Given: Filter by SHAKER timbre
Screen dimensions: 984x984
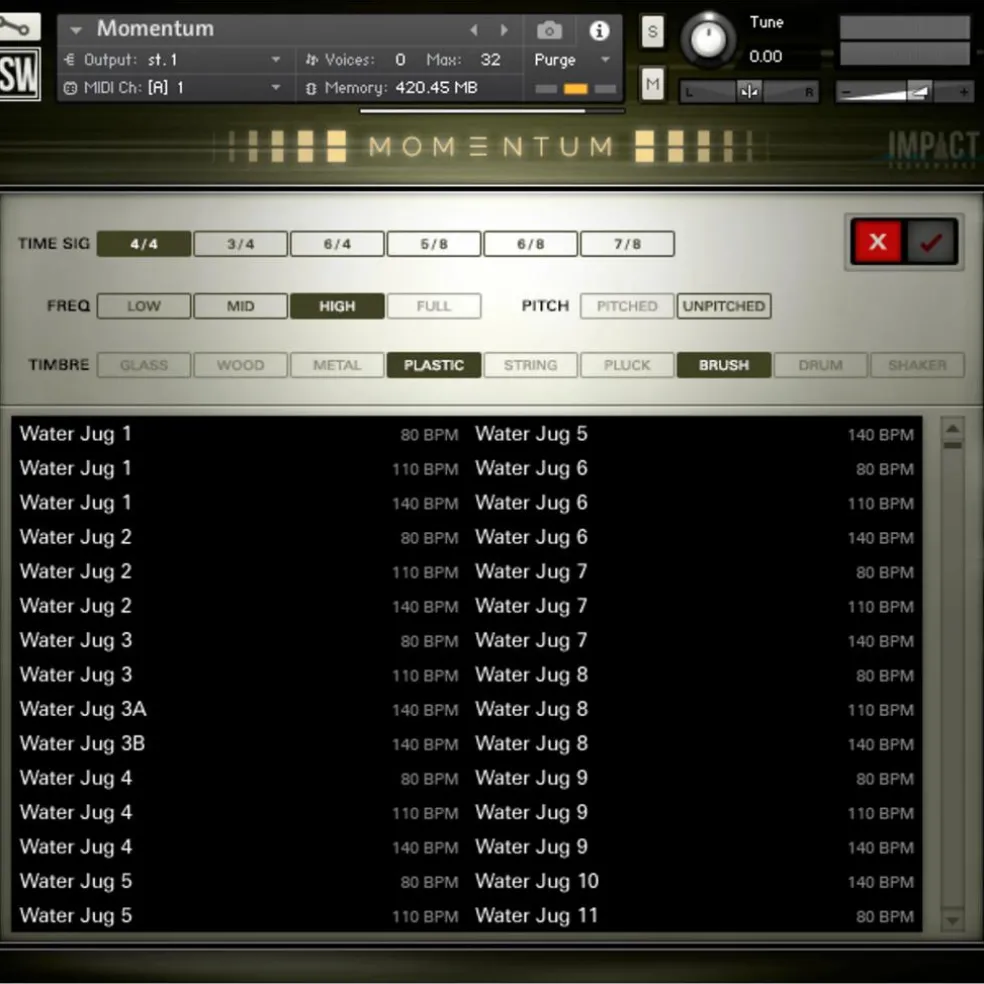Looking at the screenshot, I should pyautogui.click(x=917, y=365).
